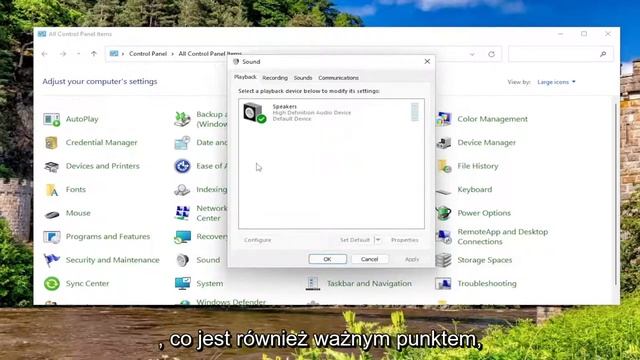Open the Set Default dropdown arrow
Screen dimensions: 640x360
378,240
